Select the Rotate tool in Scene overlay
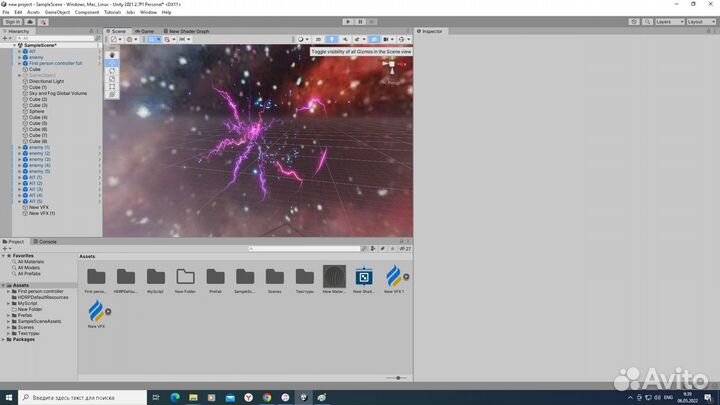 [112, 71]
